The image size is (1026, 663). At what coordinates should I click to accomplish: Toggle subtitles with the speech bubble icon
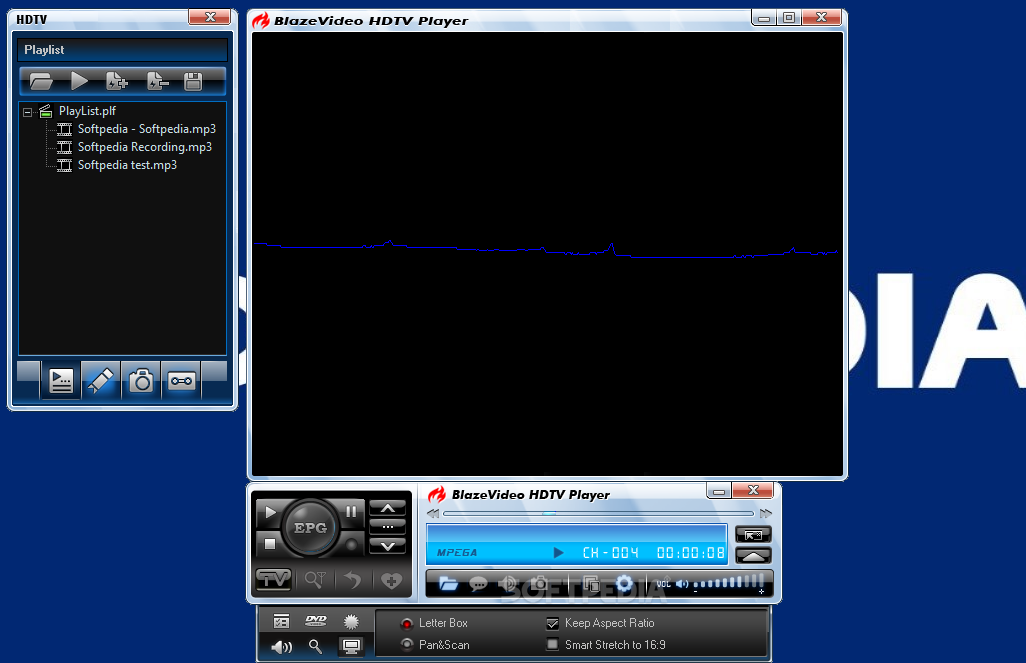[478, 583]
